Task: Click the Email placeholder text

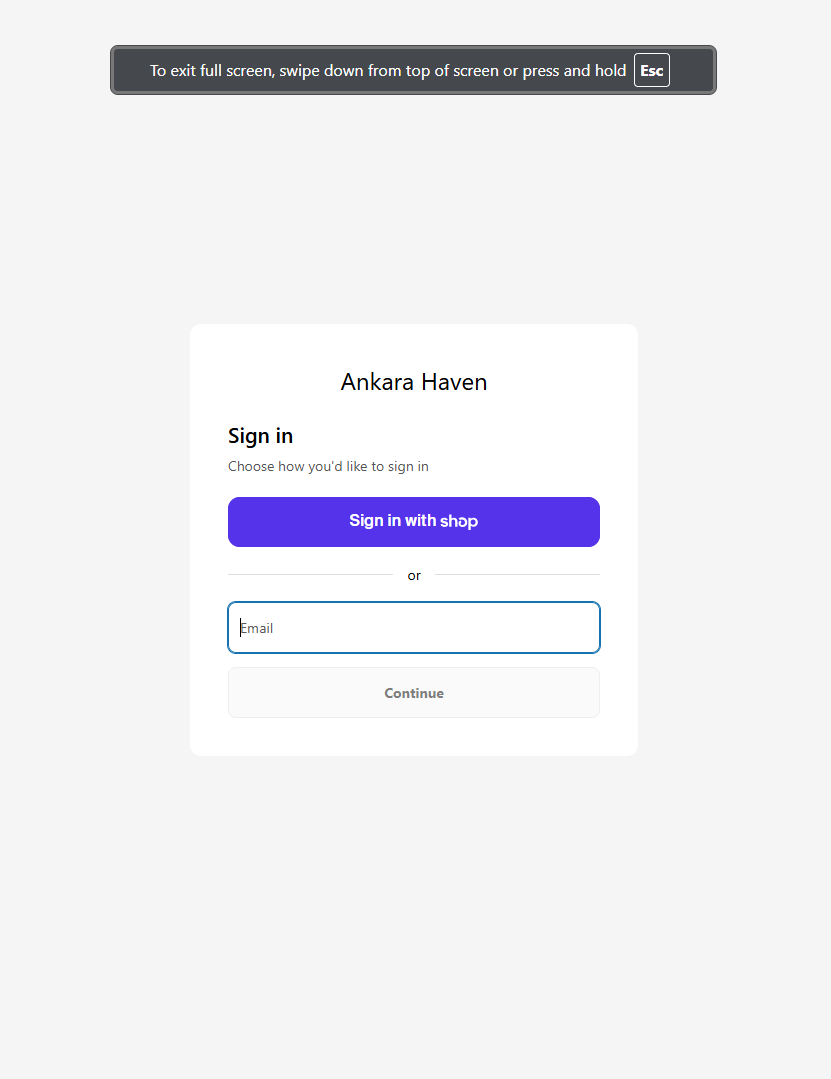Action: pos(258,628)
